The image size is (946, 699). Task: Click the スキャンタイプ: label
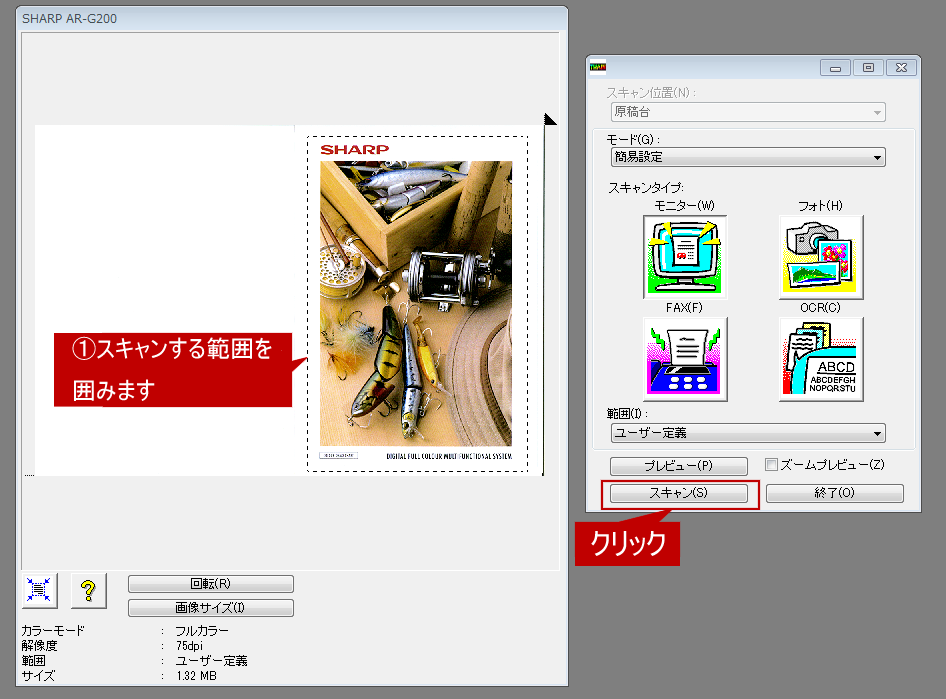(646, 188)
